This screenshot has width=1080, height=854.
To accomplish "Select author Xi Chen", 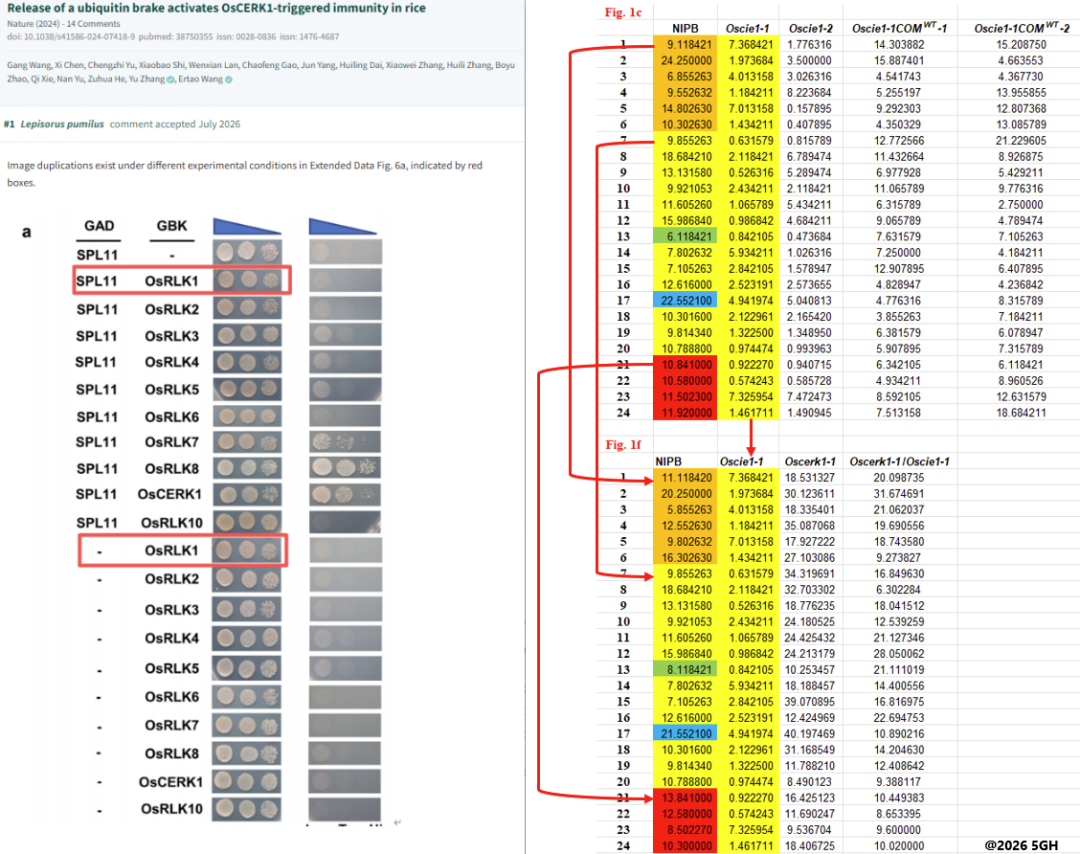I will click(69, 65).
